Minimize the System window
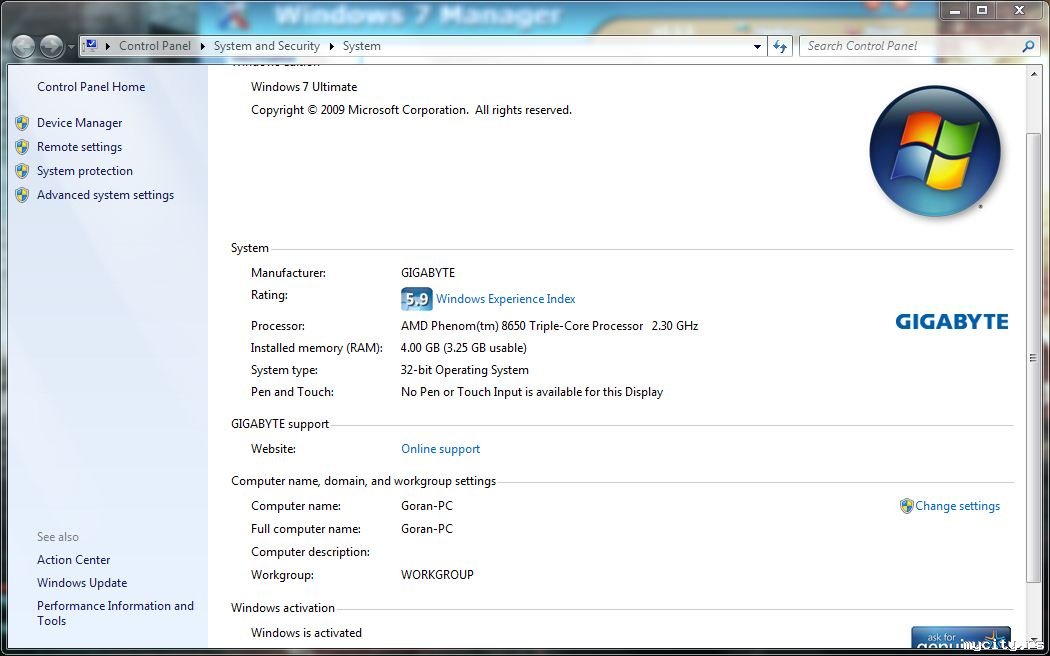Image resolution: width=1050 pixels, height=656 pixels. (956, 10)
